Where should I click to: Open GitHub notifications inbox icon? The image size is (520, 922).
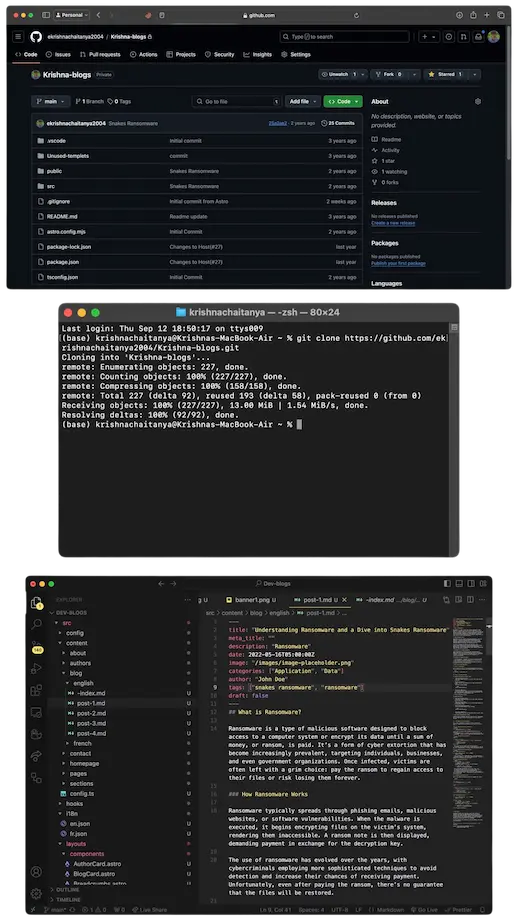[478, 36]
